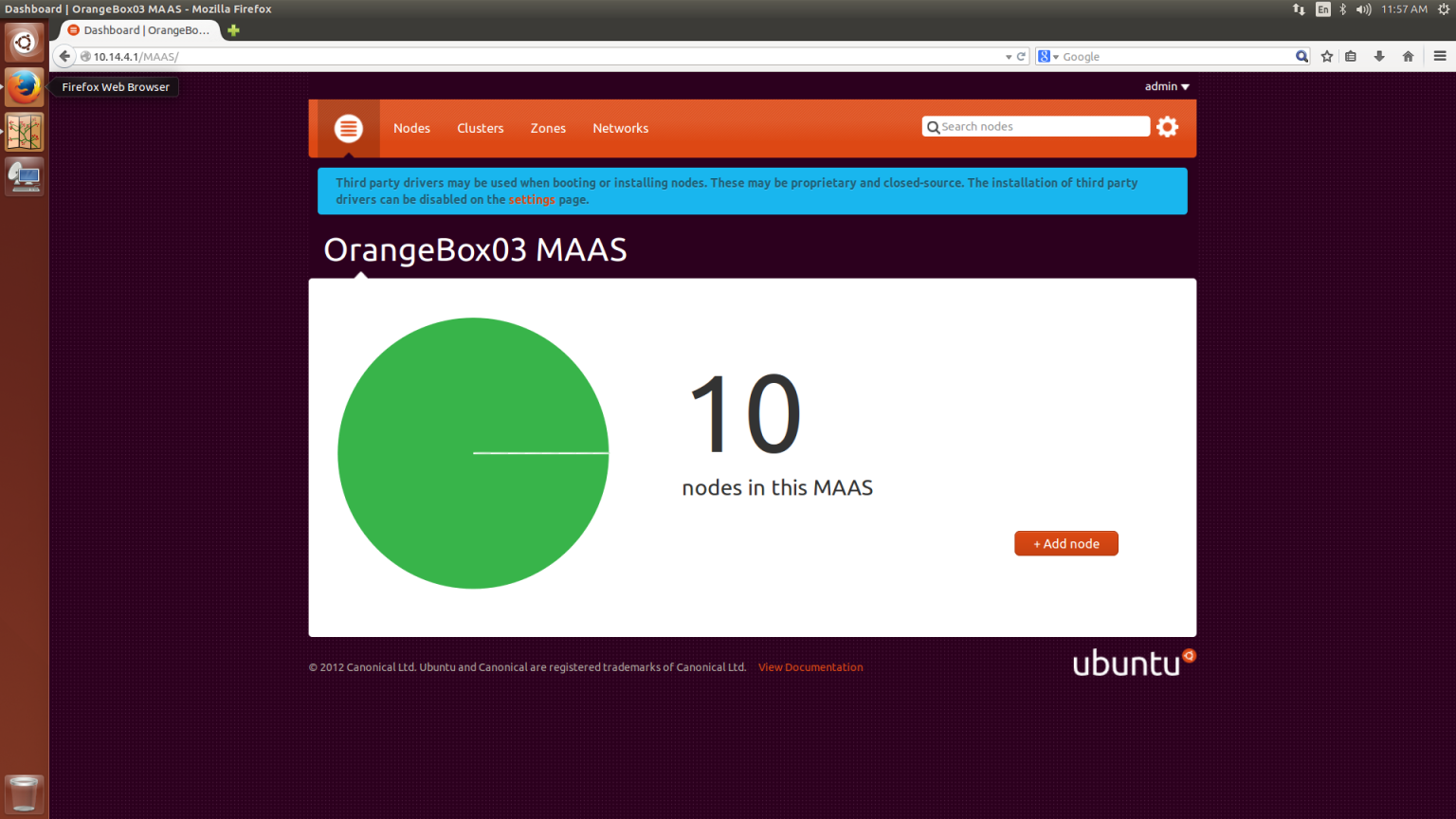Open the sound indicator in the top panel
The image size is (1456, 819).
click(1363, 9)
